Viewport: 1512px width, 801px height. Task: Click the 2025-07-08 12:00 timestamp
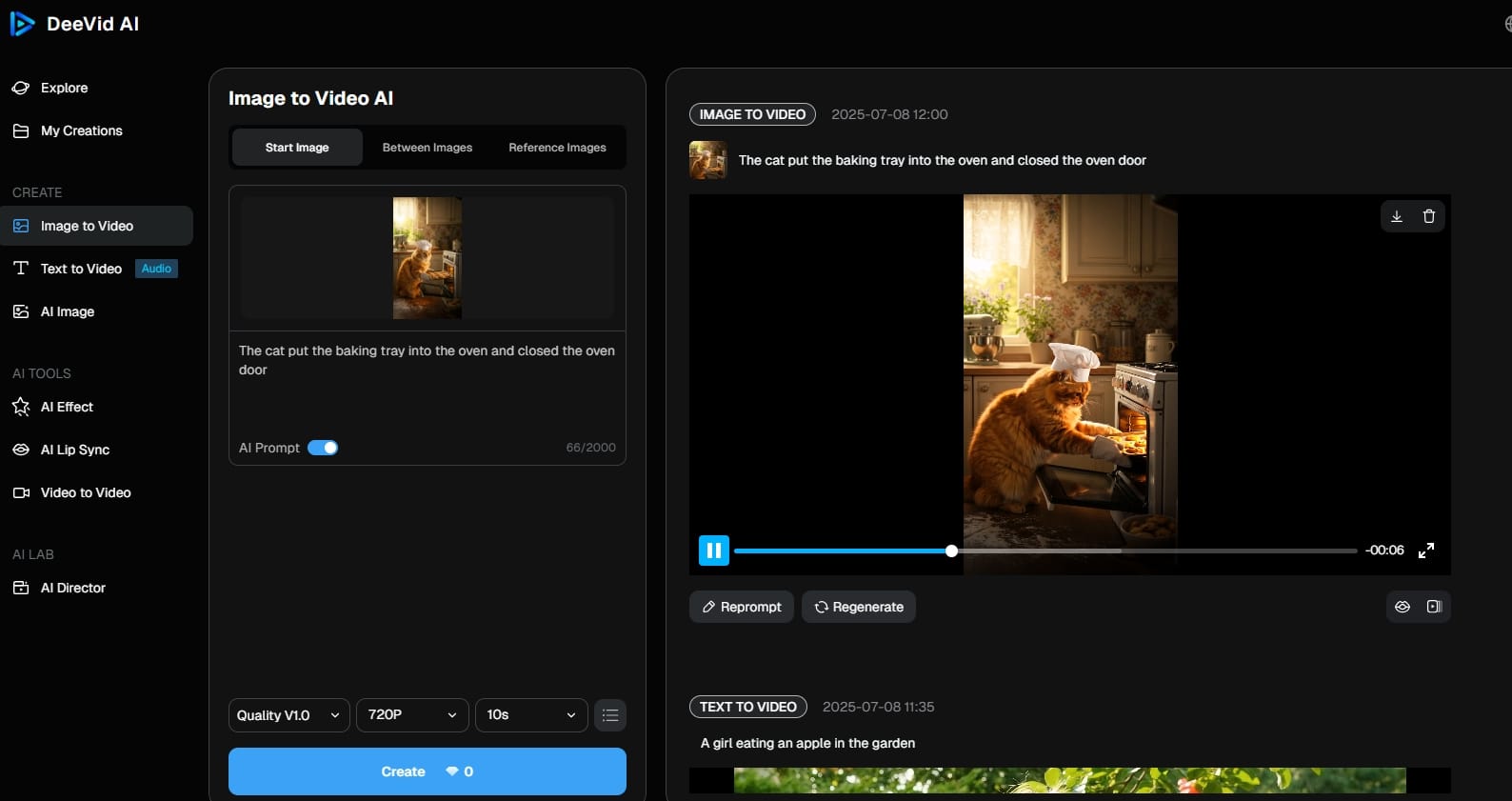click(889, 114)
